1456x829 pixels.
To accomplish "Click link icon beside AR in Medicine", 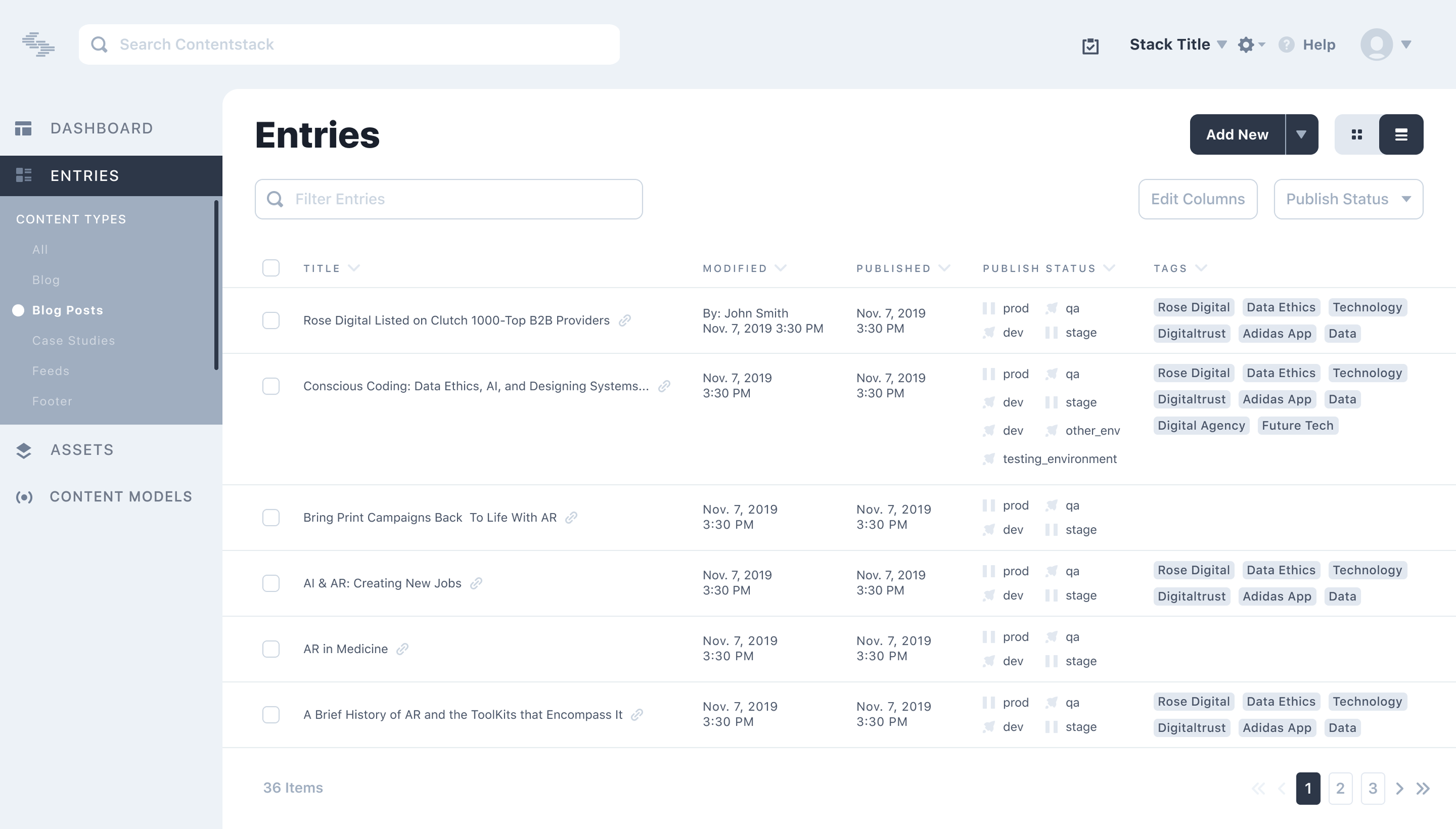I will pyautogui.click(x=402, y=649).
